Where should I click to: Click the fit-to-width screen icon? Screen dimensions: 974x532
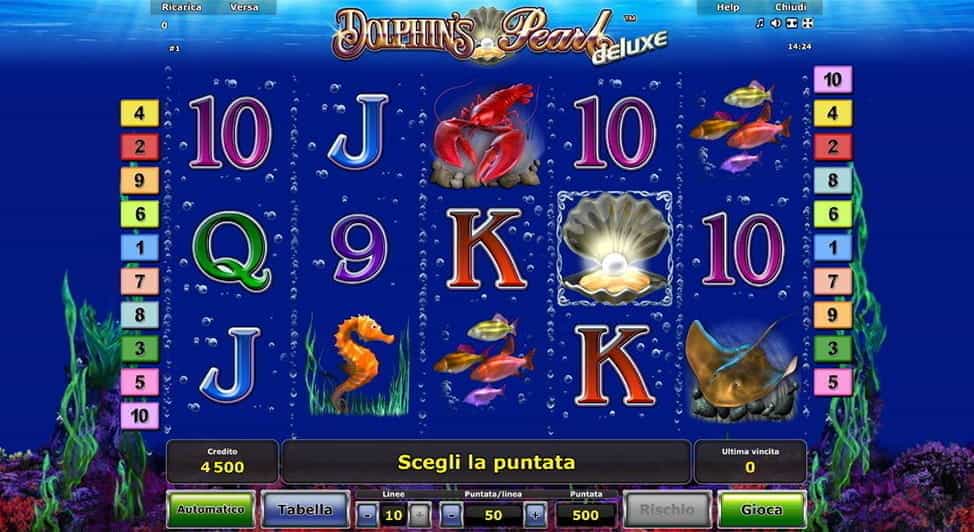coord(791,23)
